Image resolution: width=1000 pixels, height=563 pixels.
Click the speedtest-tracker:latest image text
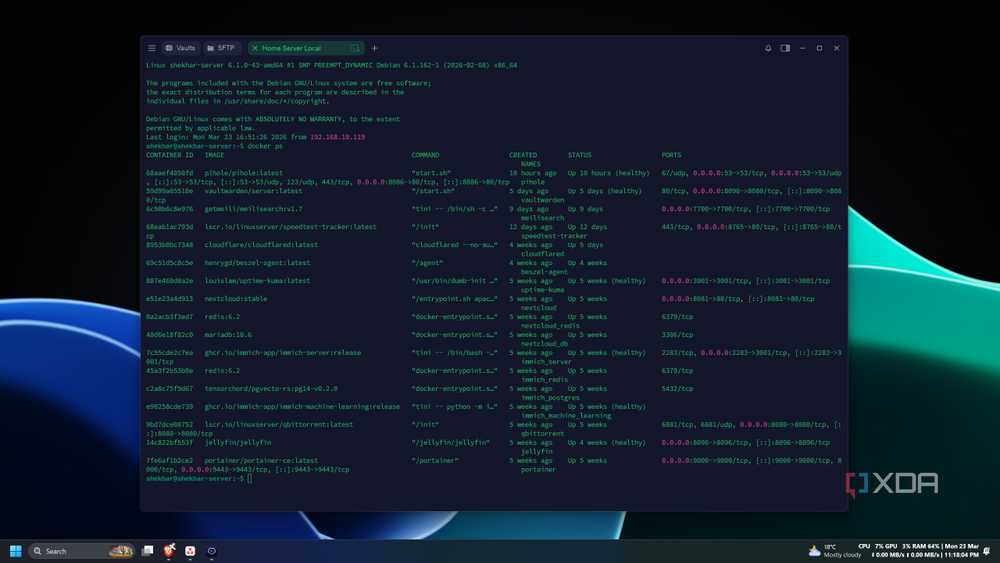(x=290, y=227)
